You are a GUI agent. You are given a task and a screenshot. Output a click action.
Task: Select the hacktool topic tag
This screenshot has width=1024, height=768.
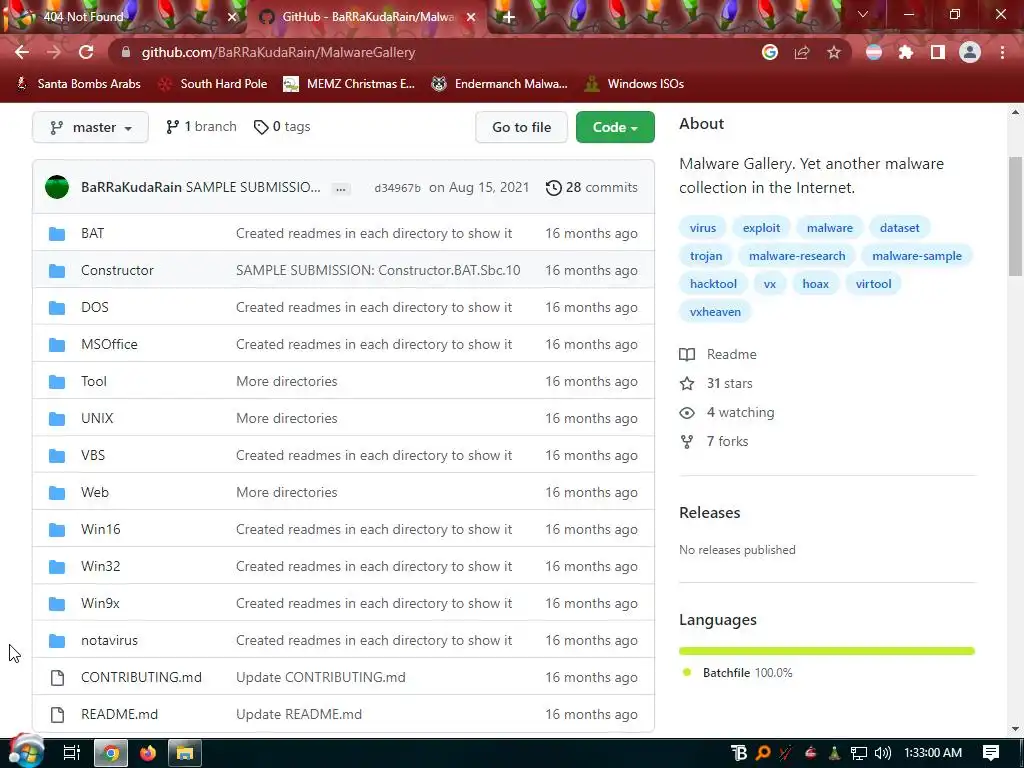coord(713,284)
